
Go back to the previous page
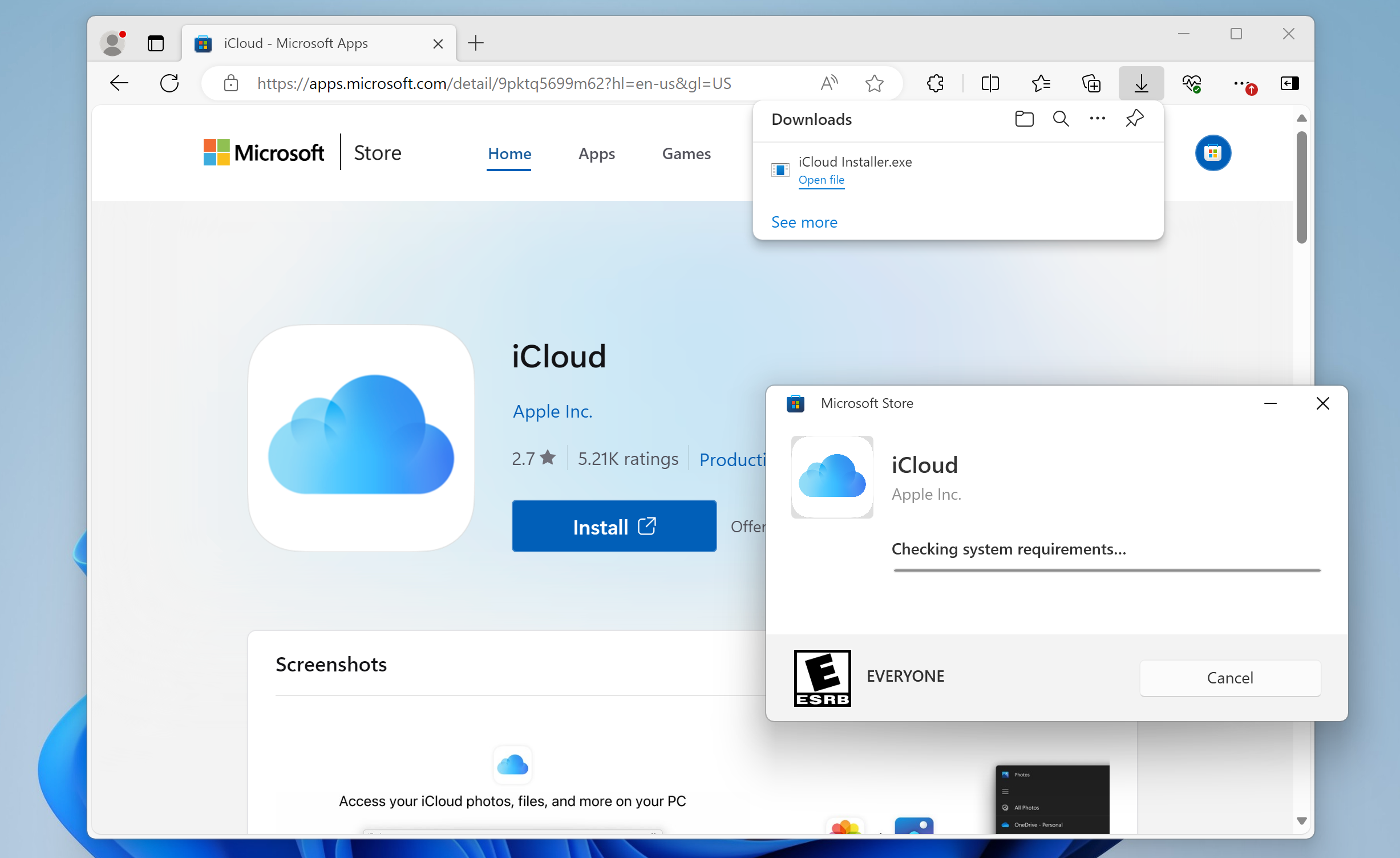tap(119, 83)
